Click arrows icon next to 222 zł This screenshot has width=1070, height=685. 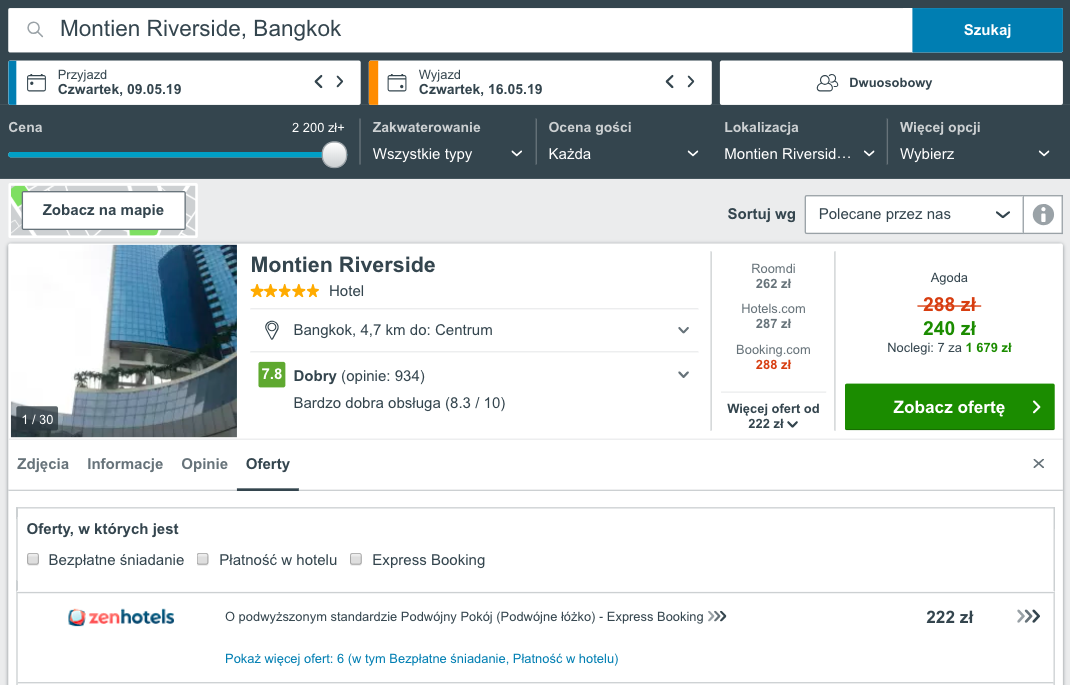1028,617
